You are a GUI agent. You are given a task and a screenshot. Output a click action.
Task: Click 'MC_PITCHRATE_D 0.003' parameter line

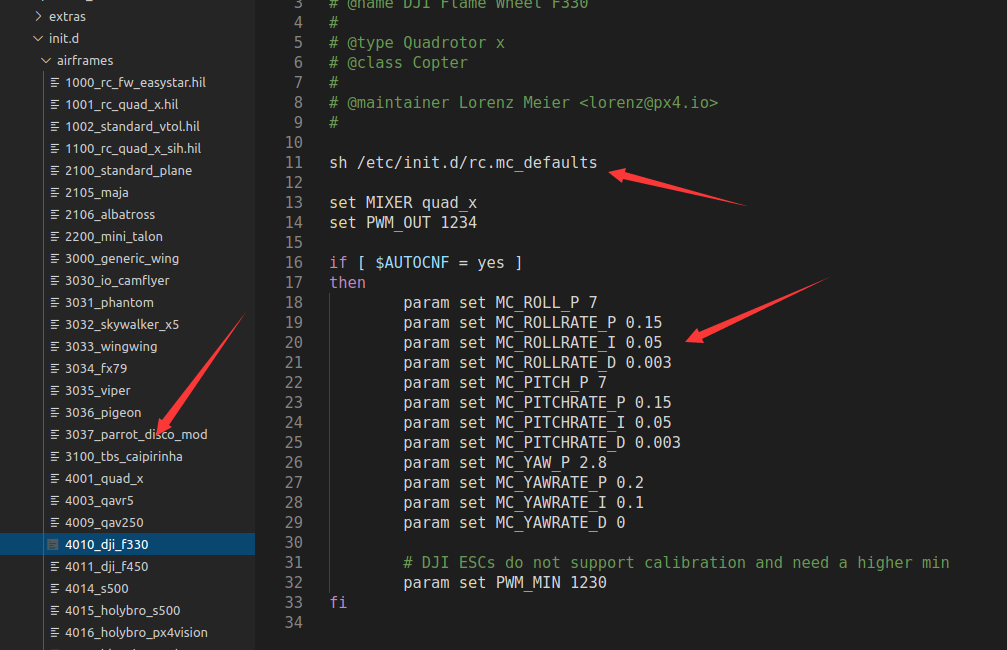coord(542,443)
